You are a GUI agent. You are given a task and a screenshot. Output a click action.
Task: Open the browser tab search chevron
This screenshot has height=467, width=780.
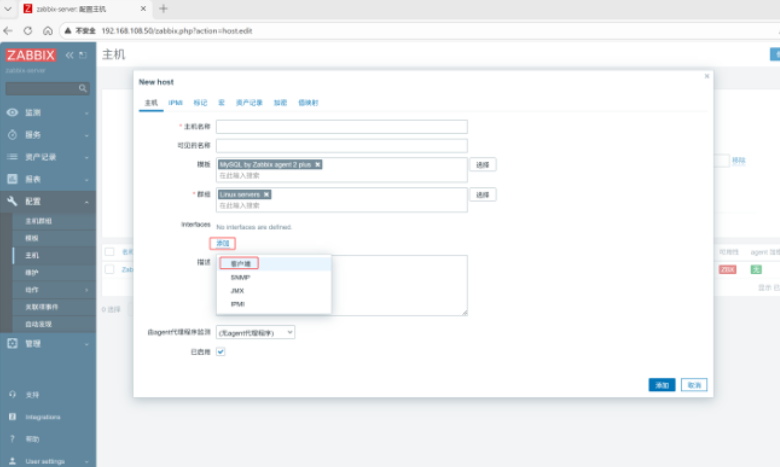[x=8, y=8]
